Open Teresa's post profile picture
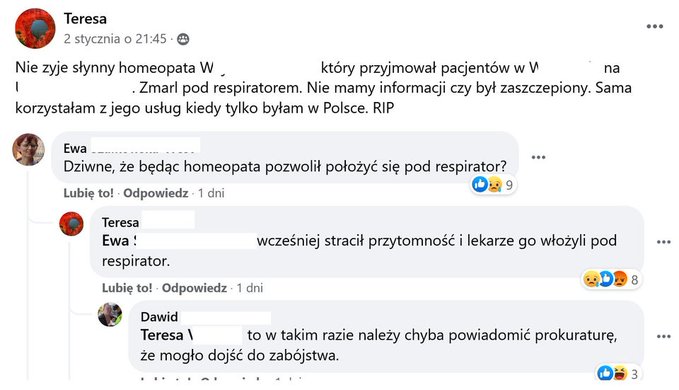The width and height of the screenshot is (679, 390). pos(35,28)
